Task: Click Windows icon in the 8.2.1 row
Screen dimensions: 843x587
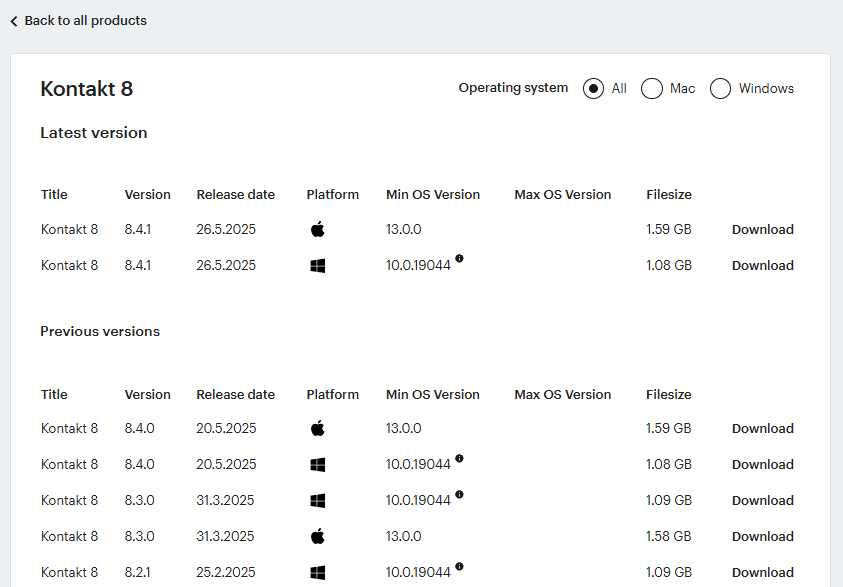Action: pos(317,573)
